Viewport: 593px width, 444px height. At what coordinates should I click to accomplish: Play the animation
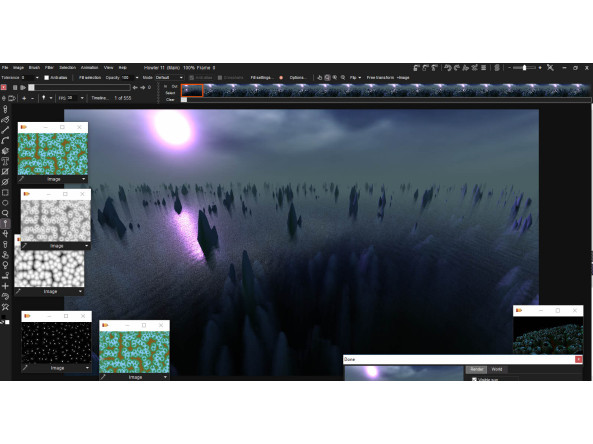(x=23, y=87)
